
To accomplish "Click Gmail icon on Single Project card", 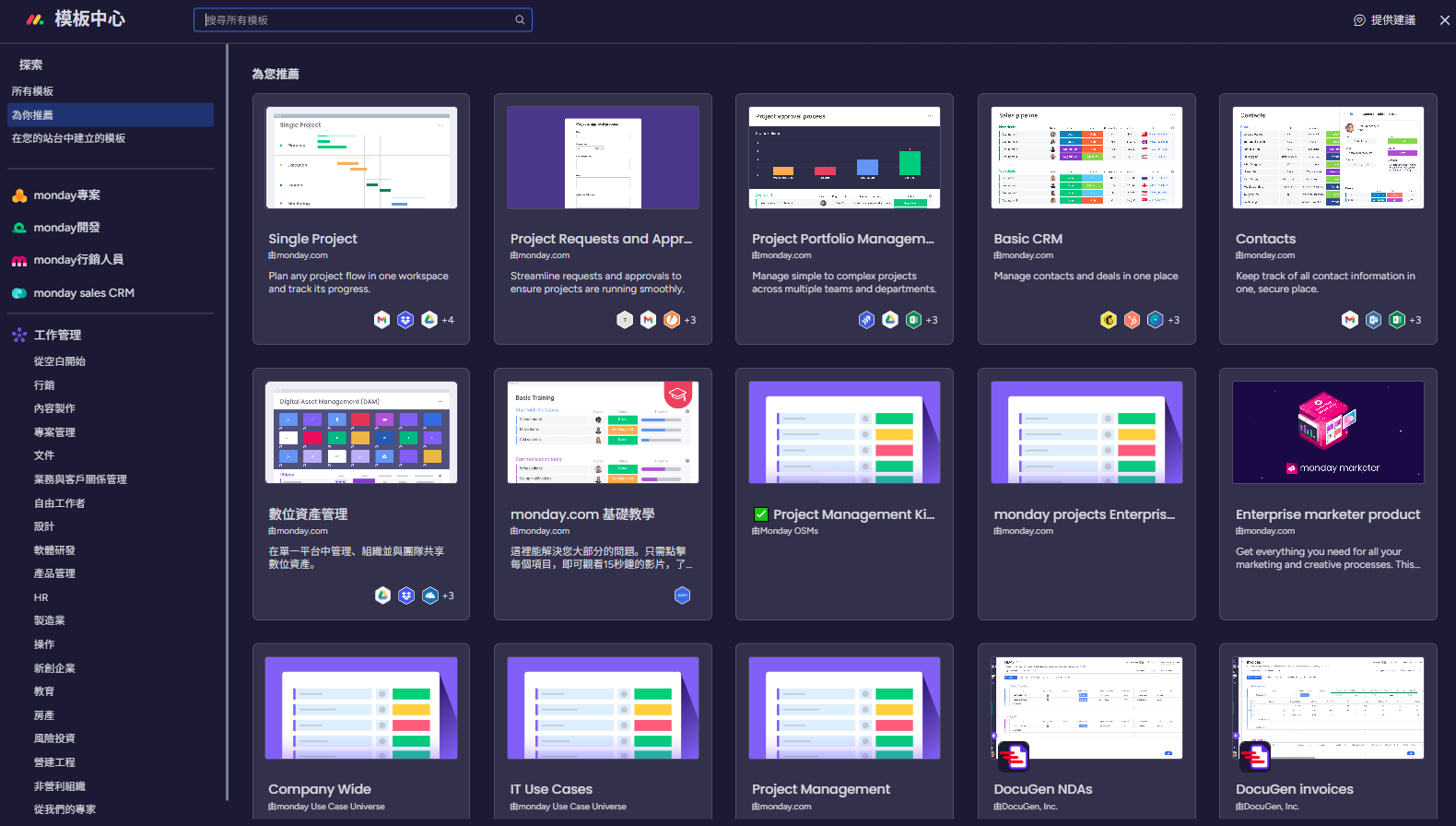I will (x=382, y=320).
